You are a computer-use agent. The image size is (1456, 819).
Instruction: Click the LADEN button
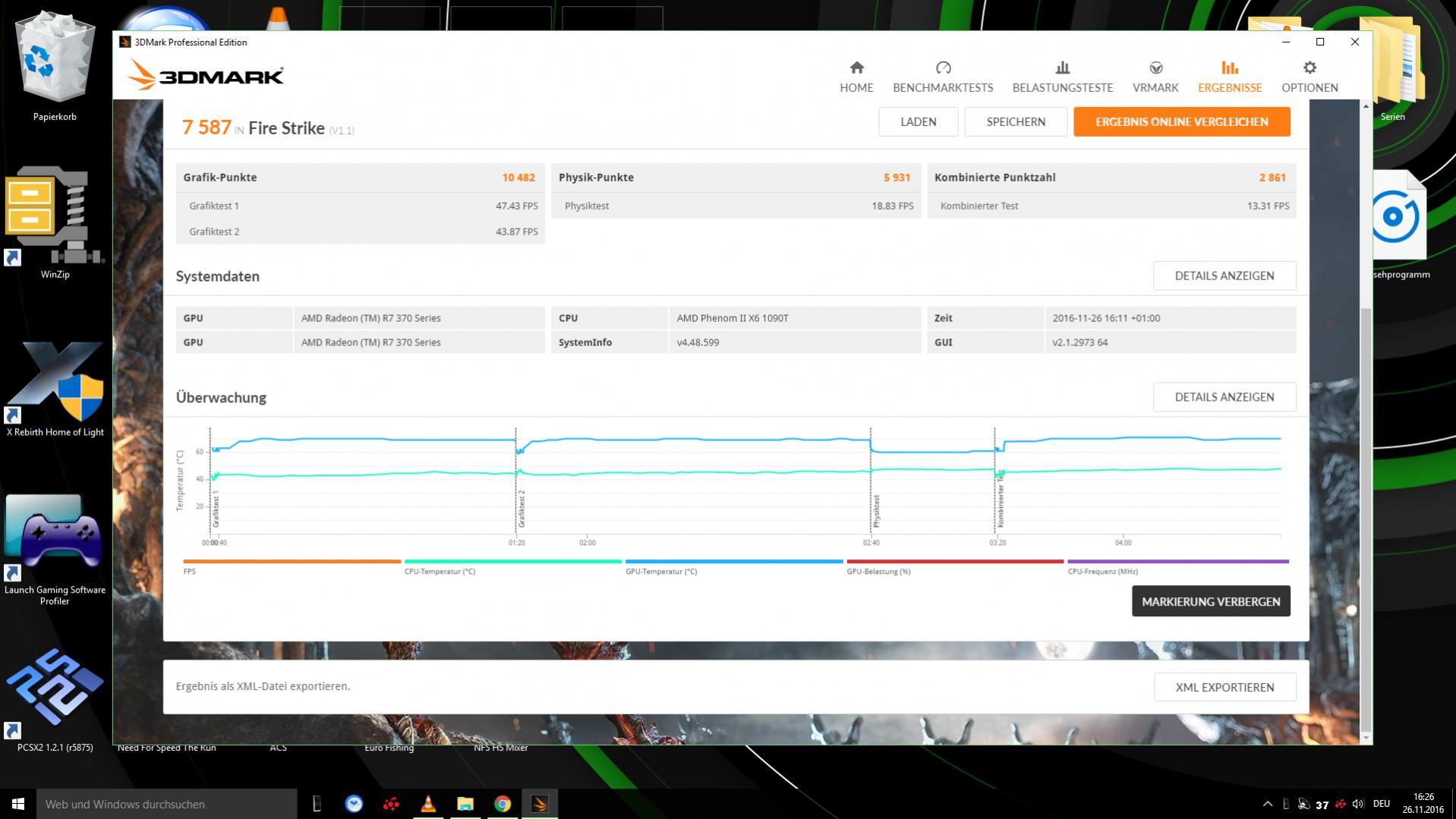[918, 121]
